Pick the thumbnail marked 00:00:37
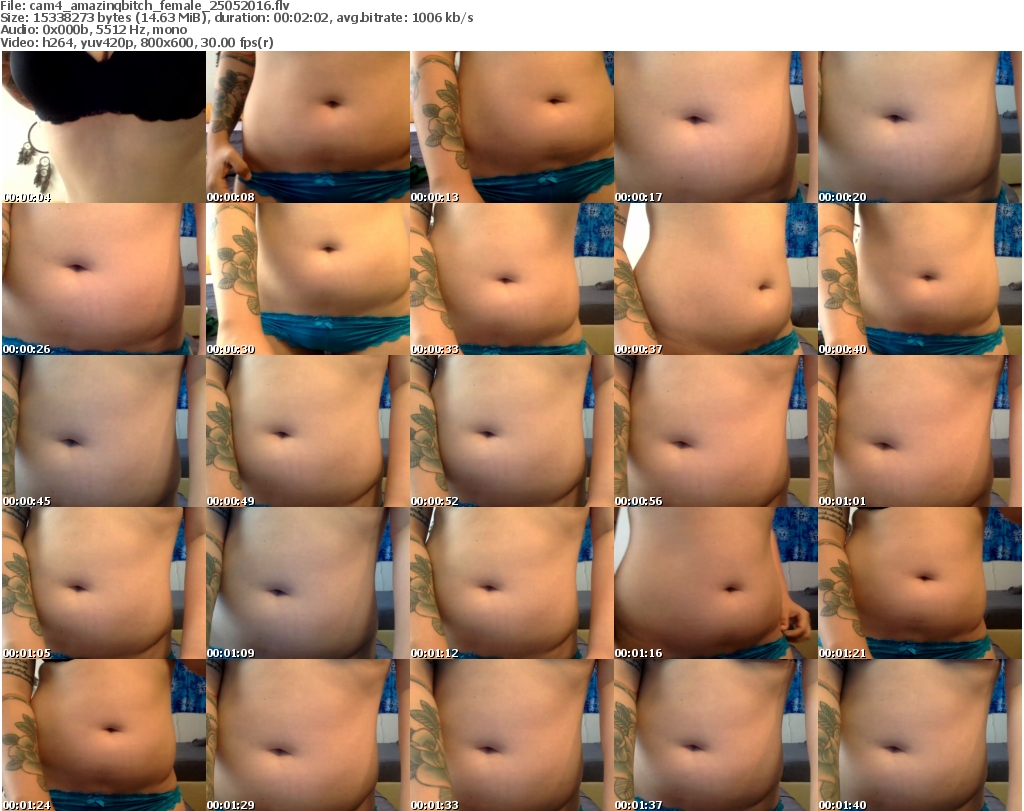The height and width of the screenshot is (811, 1024). pos(716,279)
